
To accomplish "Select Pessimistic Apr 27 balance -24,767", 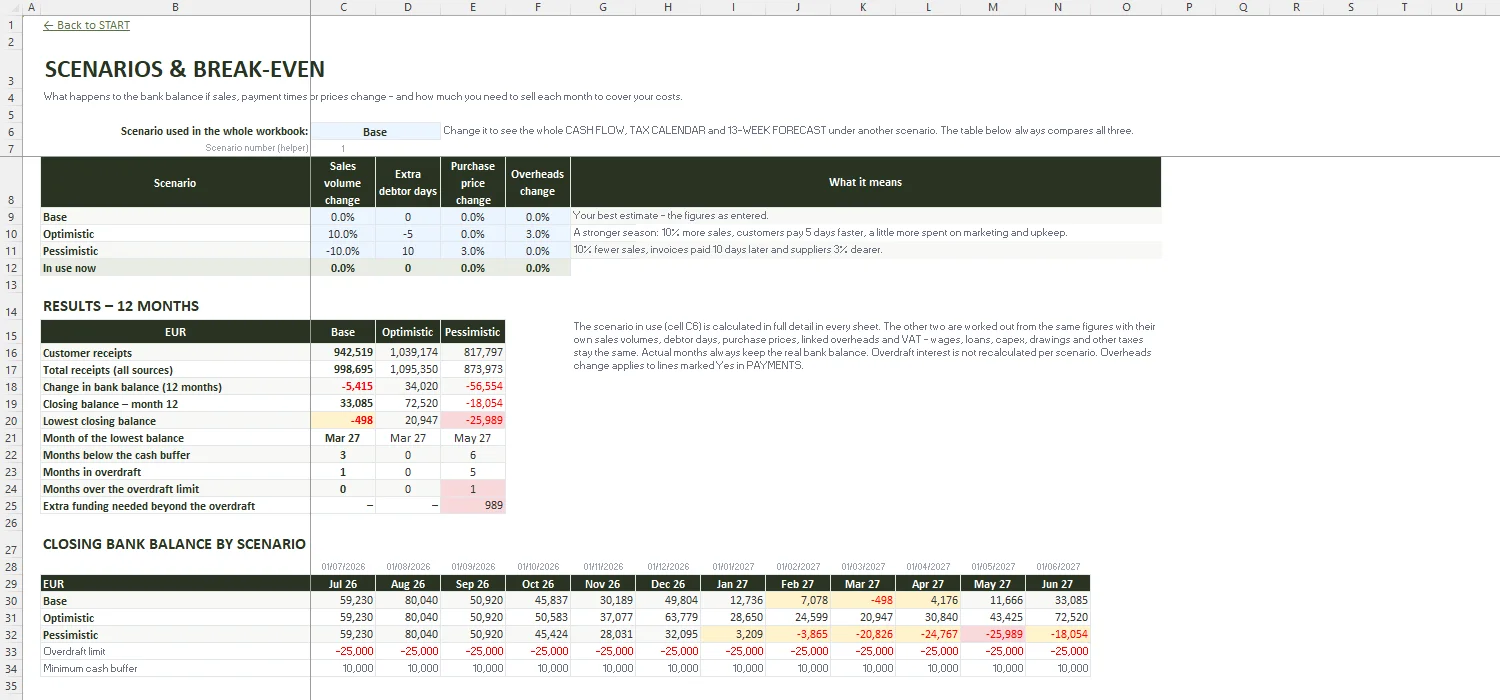I will 928,635.
